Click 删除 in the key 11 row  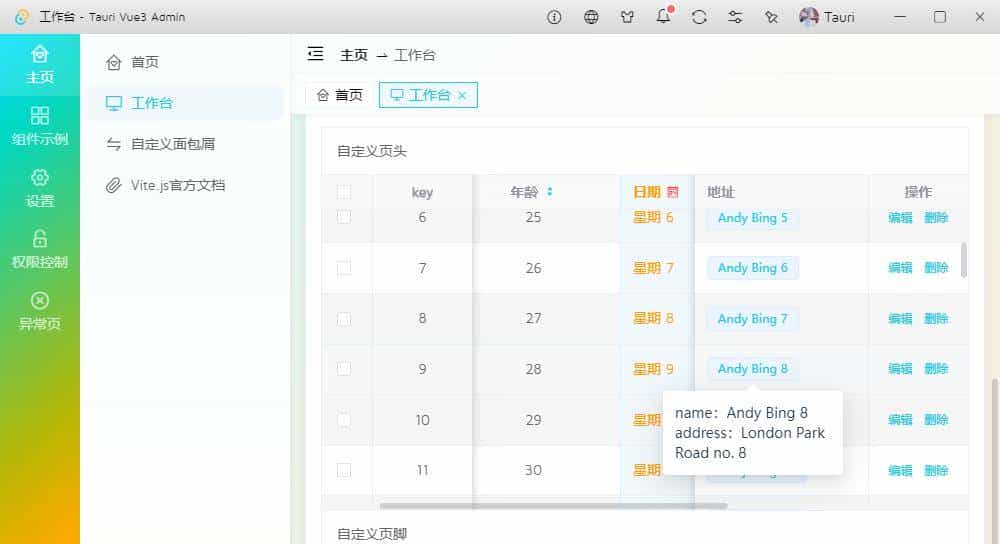click(936, 470)
